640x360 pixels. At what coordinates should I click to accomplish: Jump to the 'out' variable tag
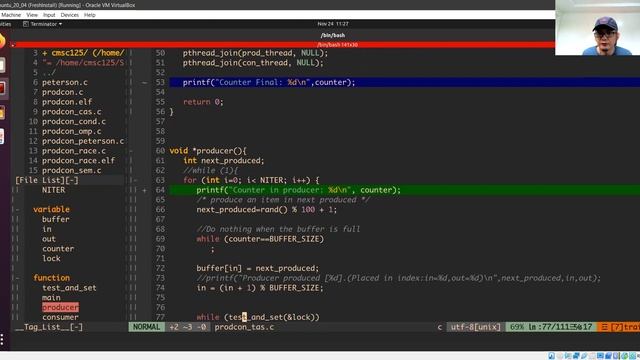tap(49, 239)
